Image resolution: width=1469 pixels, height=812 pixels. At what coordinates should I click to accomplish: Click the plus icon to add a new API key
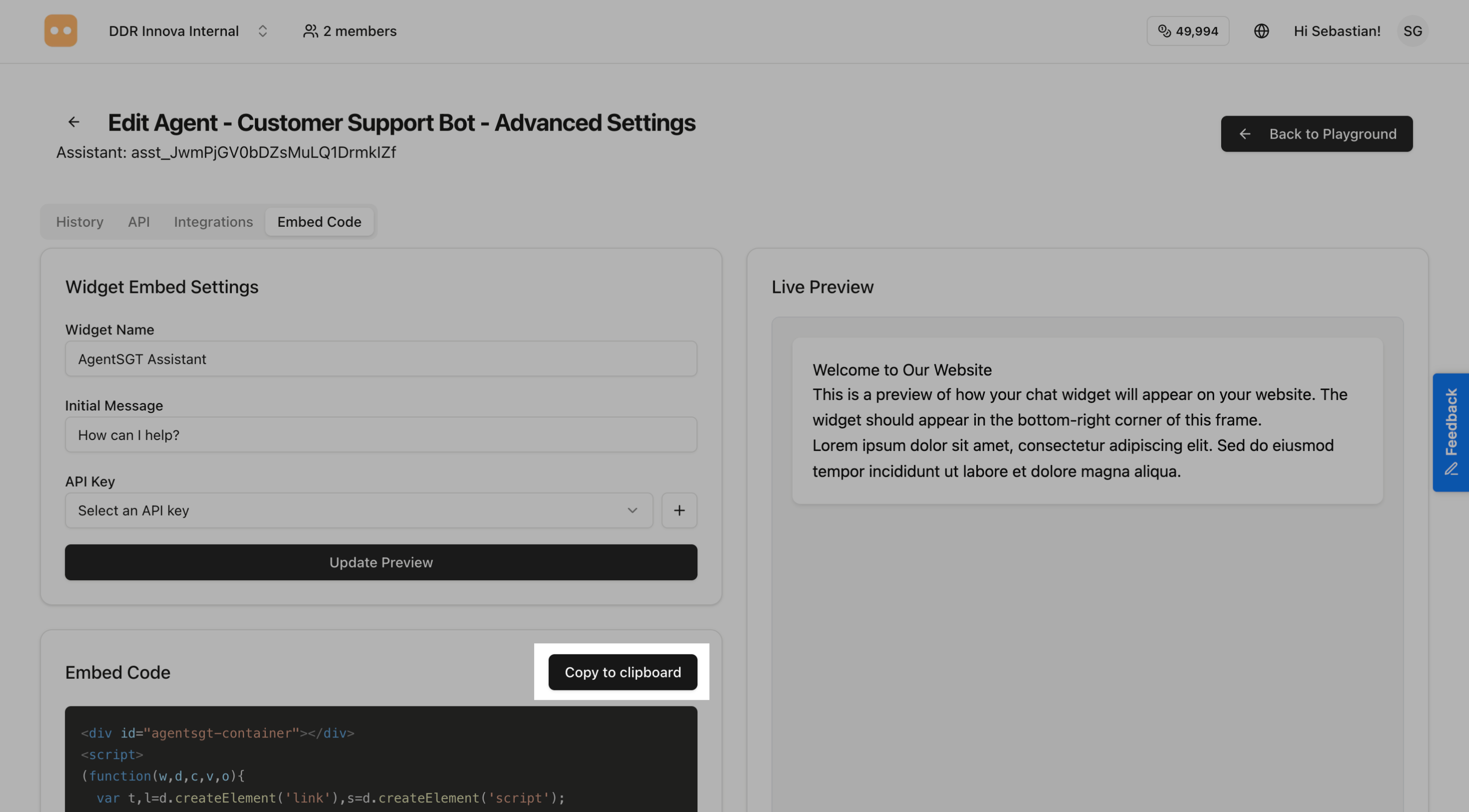(x=679, y=510)
